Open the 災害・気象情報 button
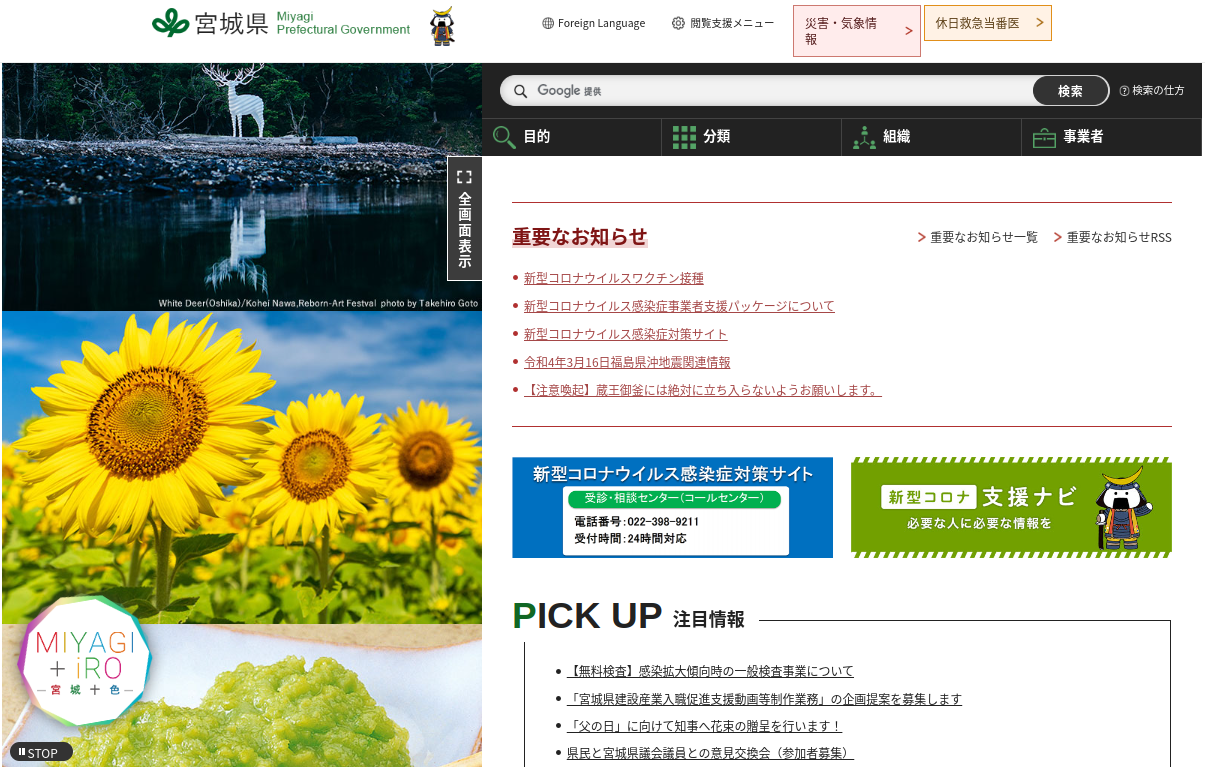 coord(857,31)
